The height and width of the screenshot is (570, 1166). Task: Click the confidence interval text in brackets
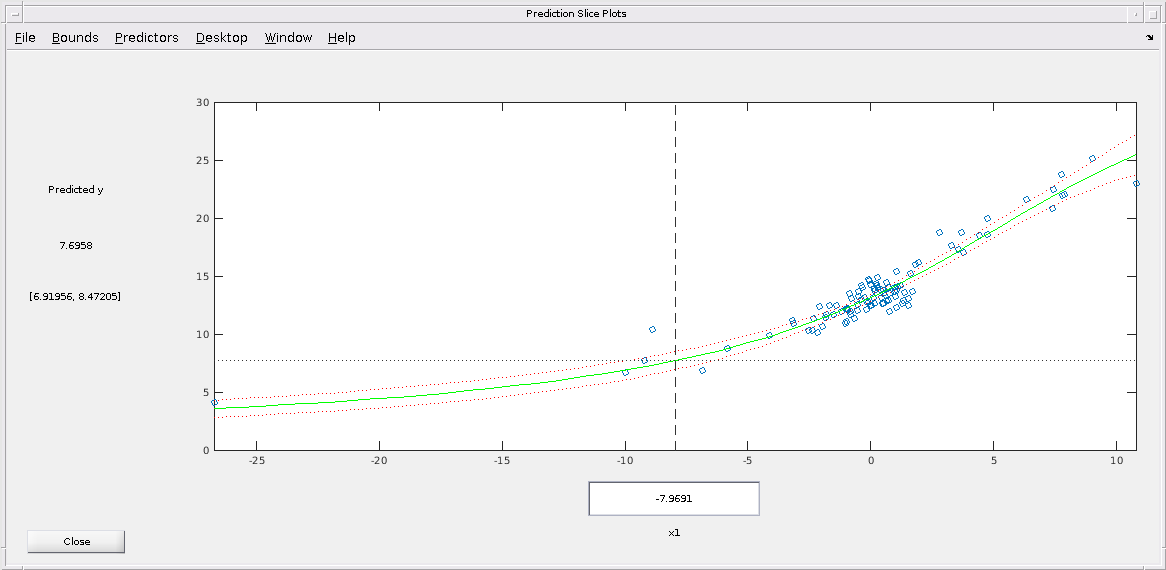(75, 297)
